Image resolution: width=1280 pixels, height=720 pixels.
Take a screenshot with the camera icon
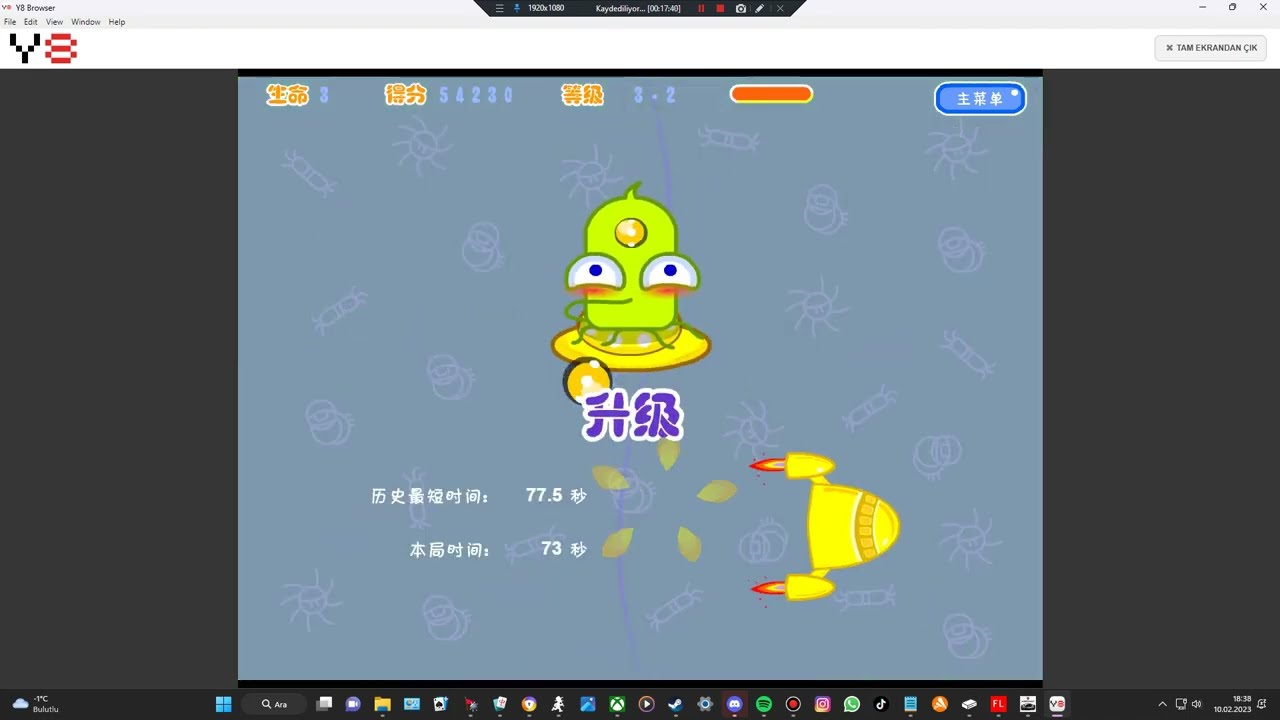click(x=740, y=8)
